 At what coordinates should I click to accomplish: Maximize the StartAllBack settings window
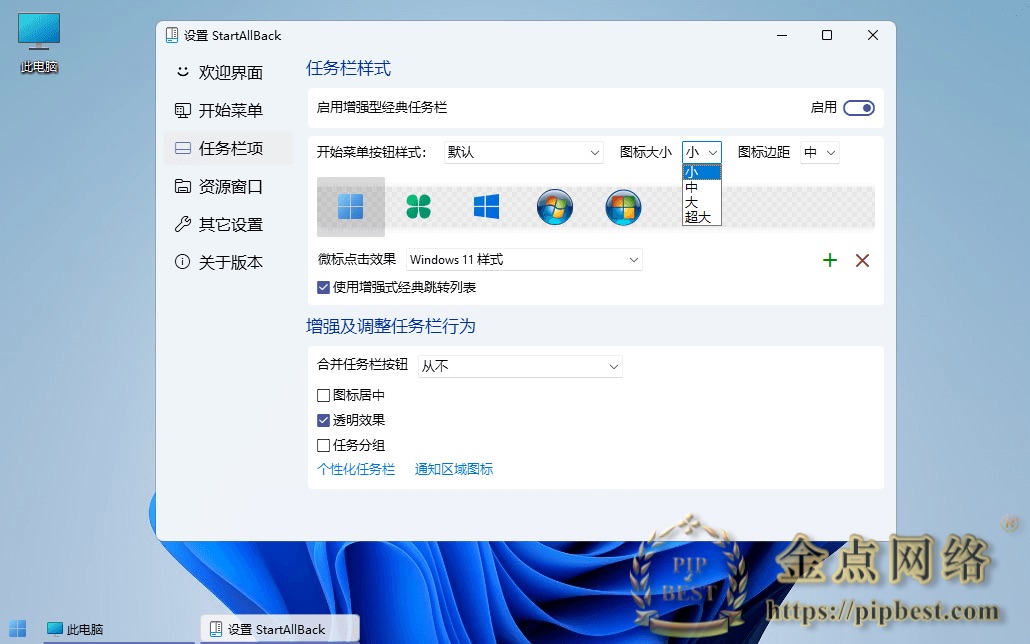[827, 35]
